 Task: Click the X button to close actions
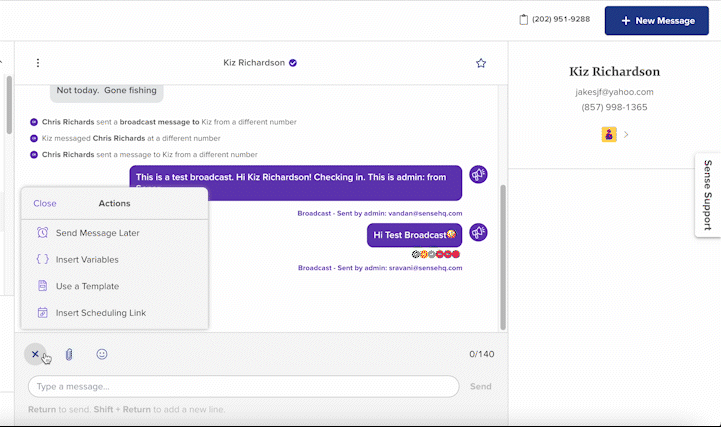coord(35,354)
